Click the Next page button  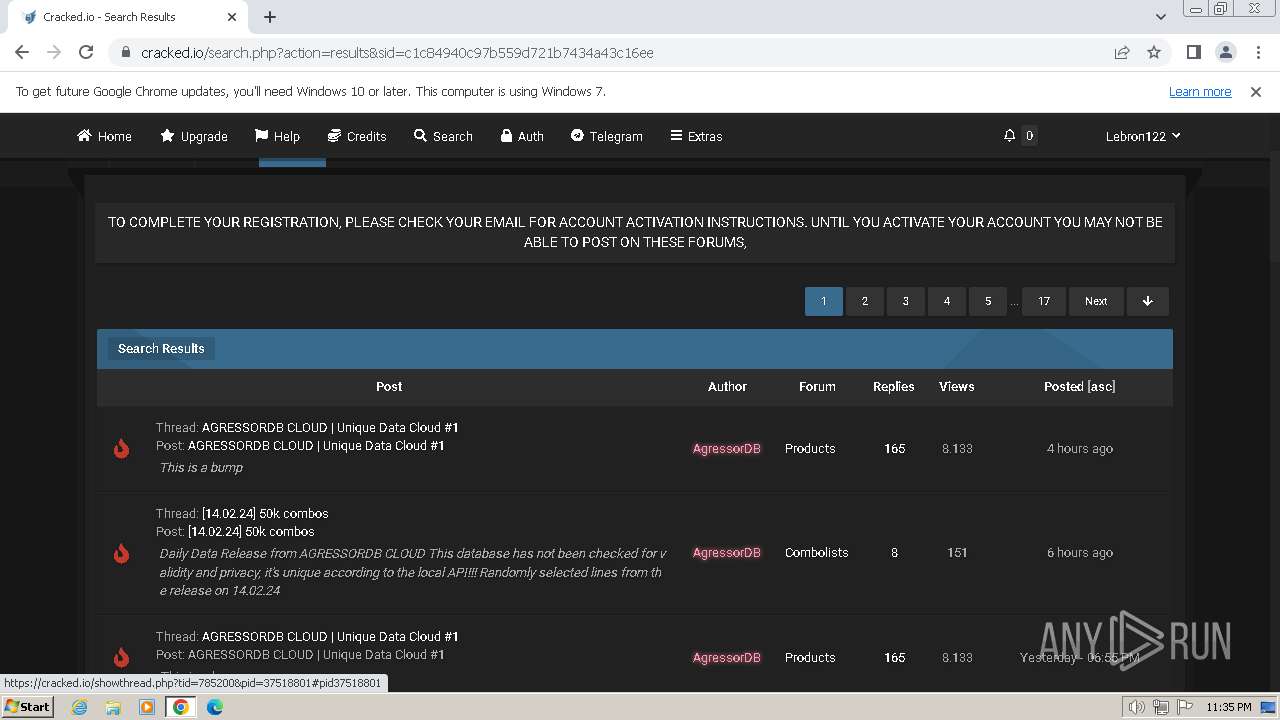click(1096, 301)
